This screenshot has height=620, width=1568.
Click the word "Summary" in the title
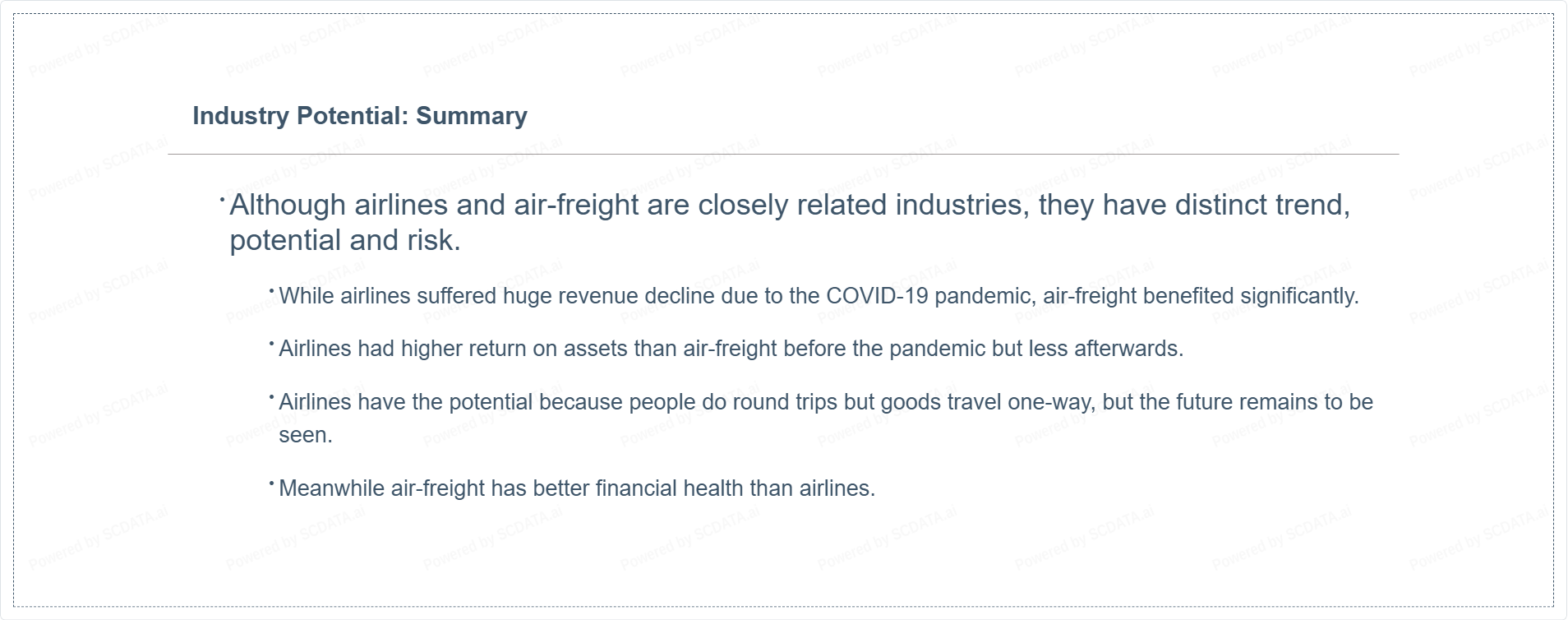472,116
